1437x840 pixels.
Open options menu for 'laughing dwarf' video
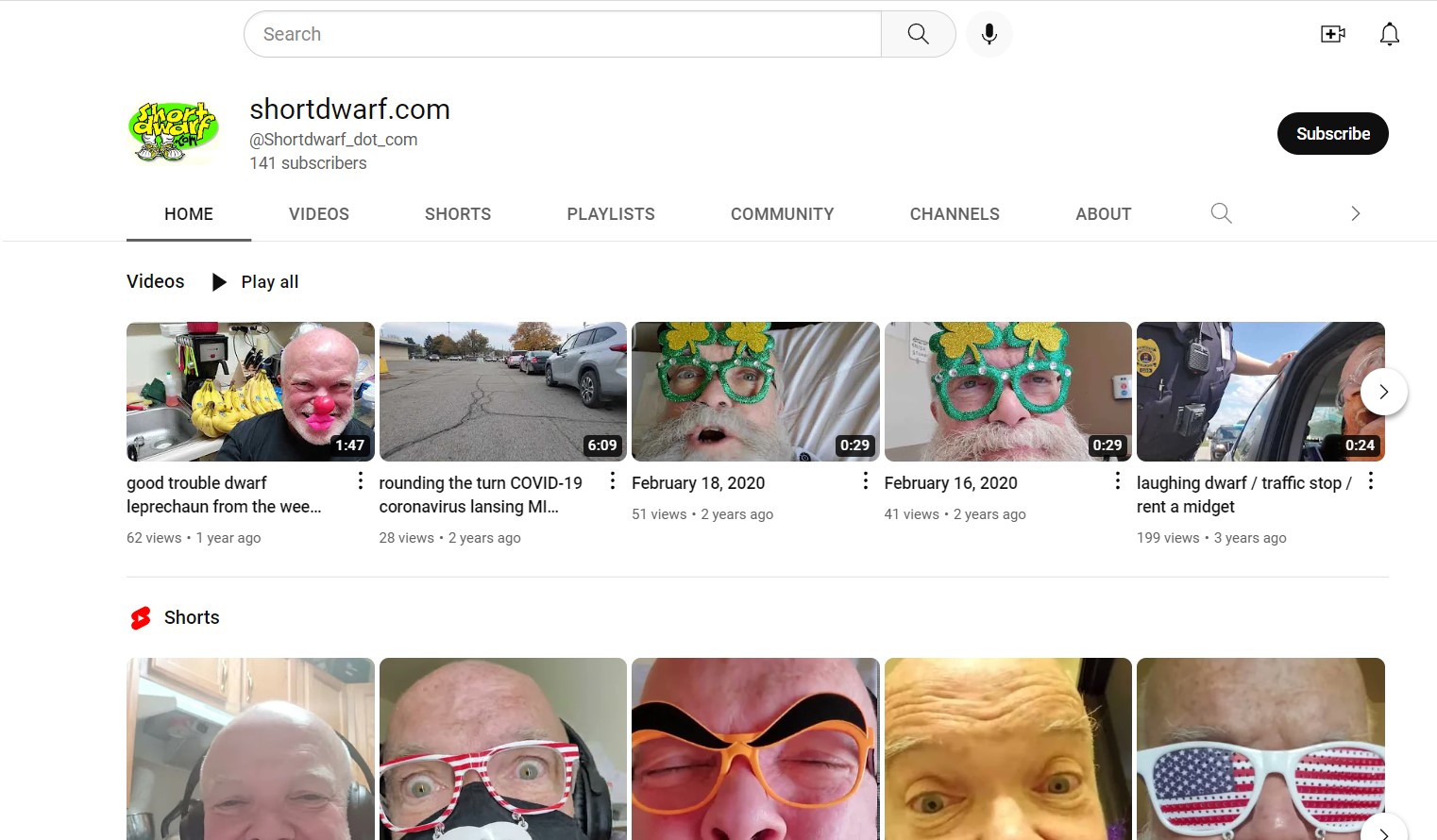[1370, 481]
